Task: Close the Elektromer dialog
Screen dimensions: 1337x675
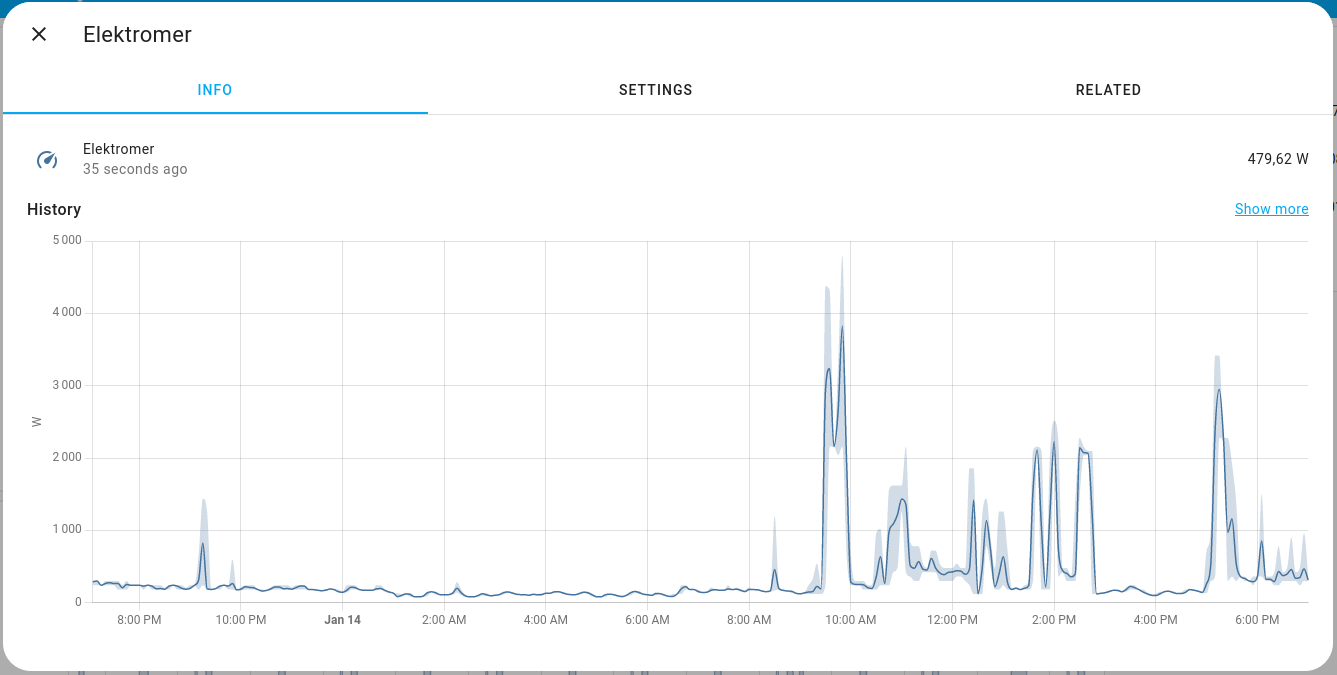Action: pyautogui.click(x=39, y=34)
